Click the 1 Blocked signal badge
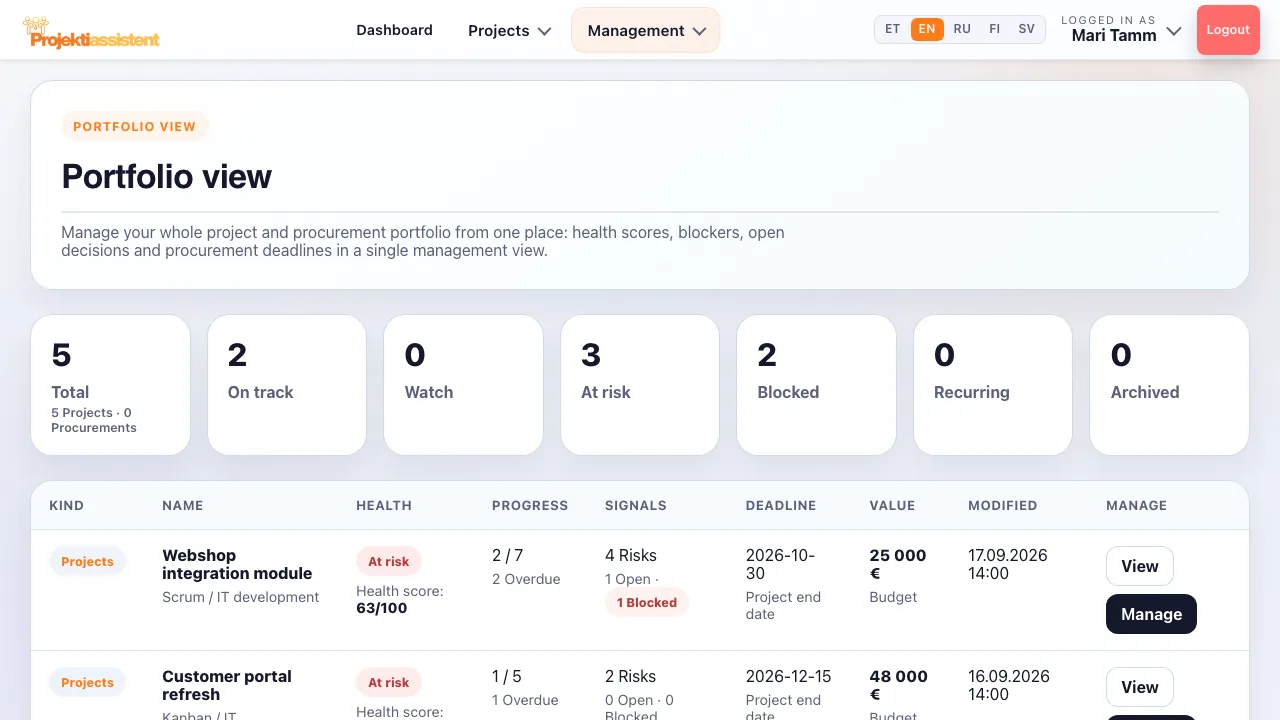The height and width of the screenshot is (720, 1280). point(647,602)
